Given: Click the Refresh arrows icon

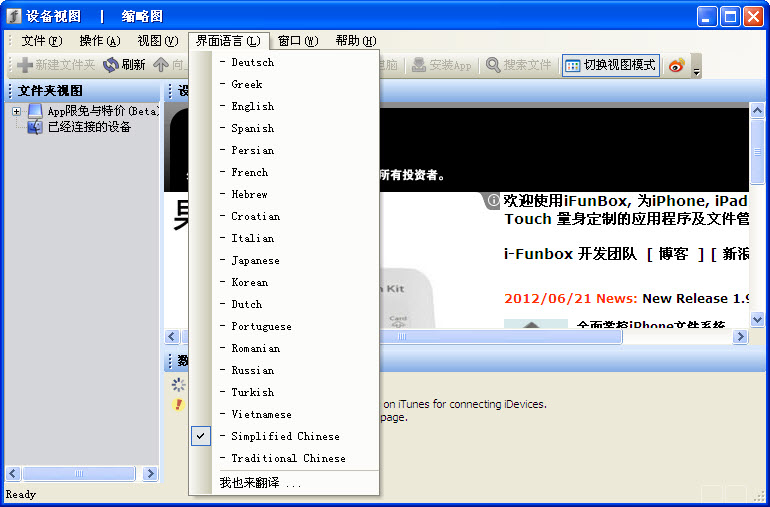Looking at the screenshot, I should click(x=111, y=65).
